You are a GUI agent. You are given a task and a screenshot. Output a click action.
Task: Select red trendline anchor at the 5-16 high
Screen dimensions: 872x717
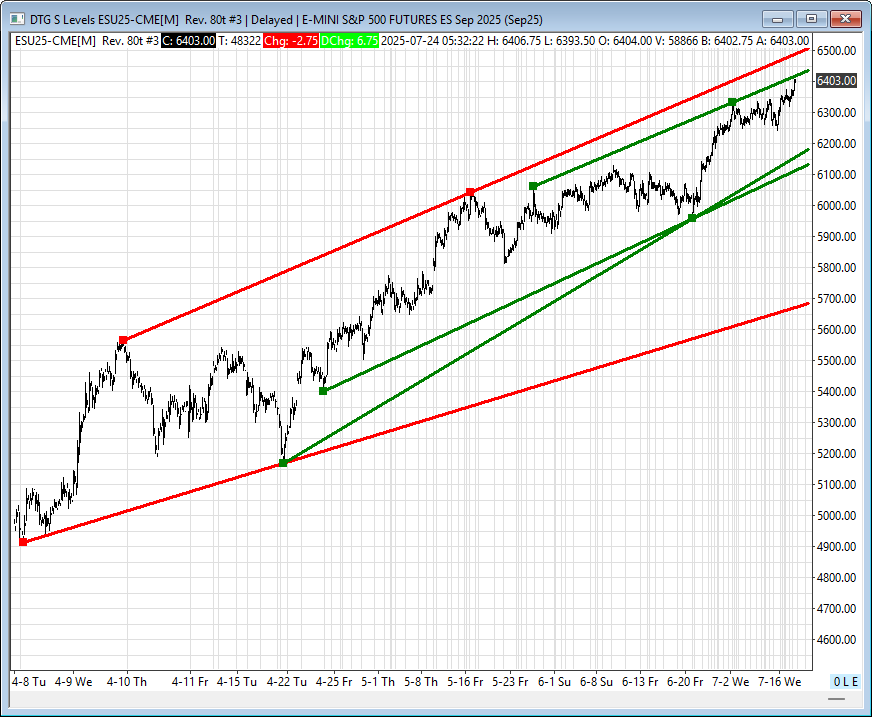pos(470,192)
